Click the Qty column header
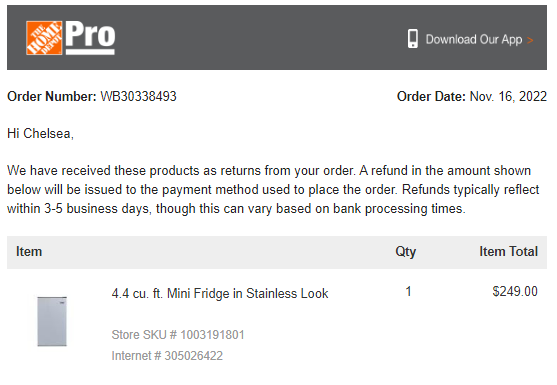 405,252
